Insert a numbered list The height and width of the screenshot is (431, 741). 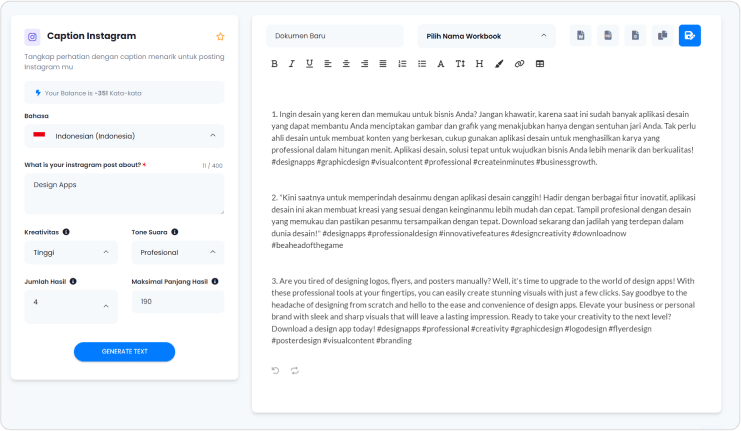pyautogui.click(x=402, y=64)
